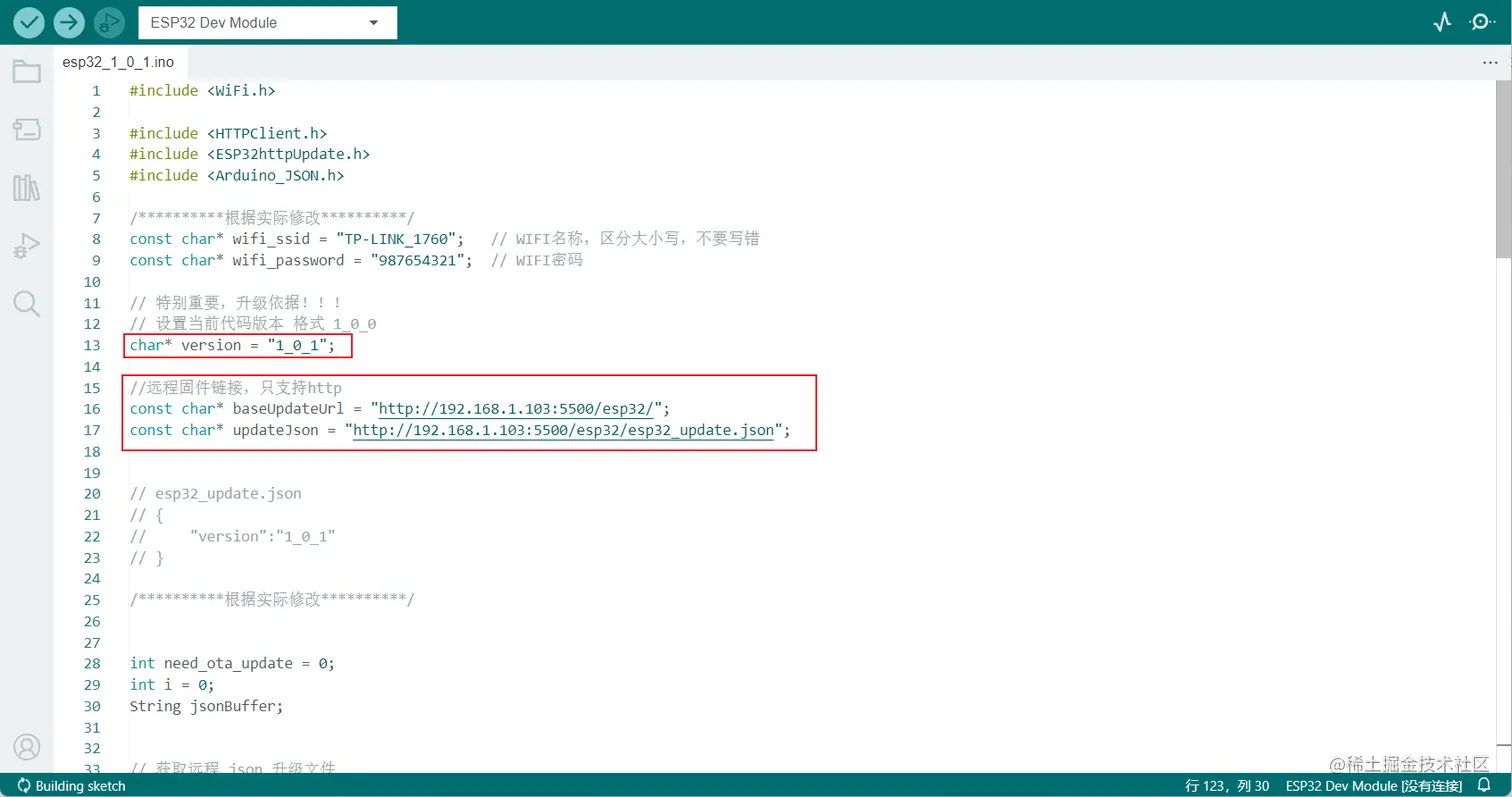1512x797 pixels.
Task: Click the #include <WiFi.h> line
Action: point(202,91)
